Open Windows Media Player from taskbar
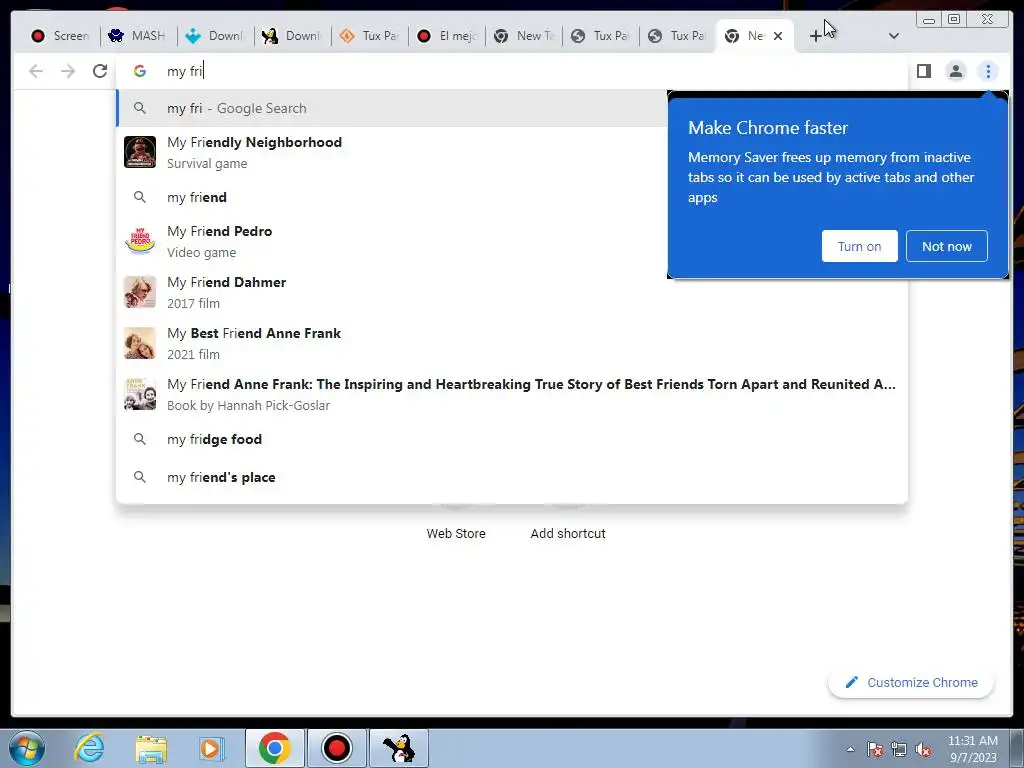 click(x=212, y=748)
